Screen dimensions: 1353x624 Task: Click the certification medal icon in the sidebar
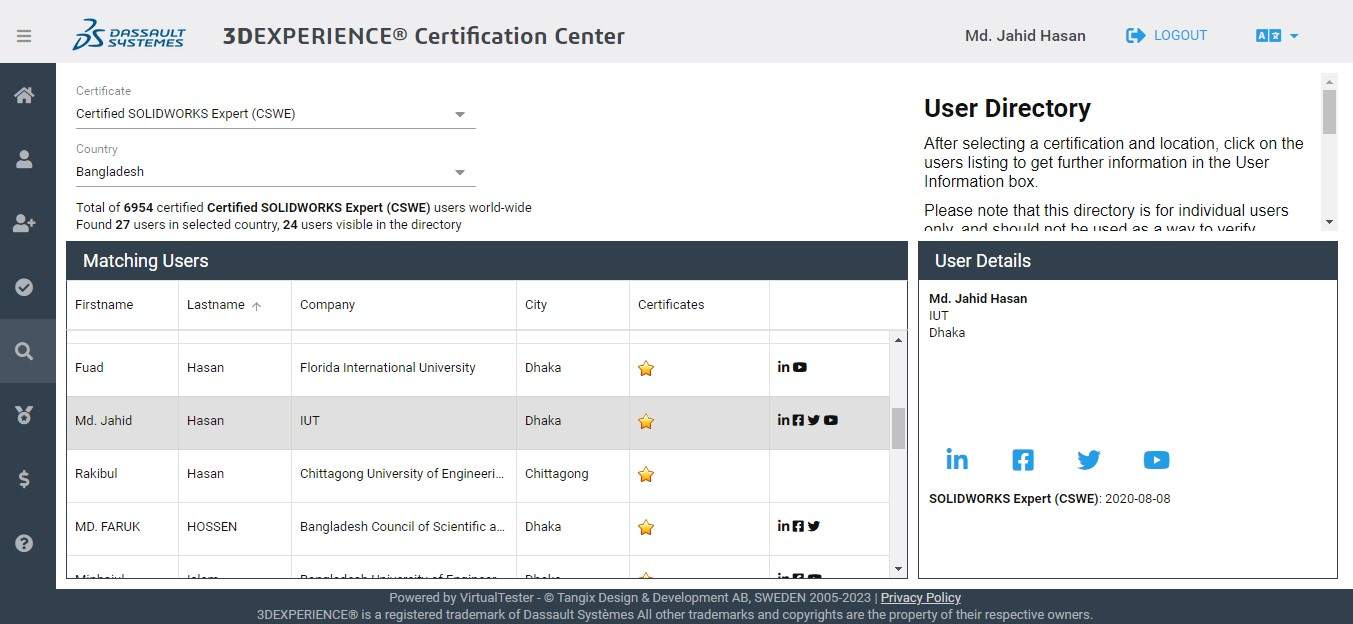coord(24,415)
